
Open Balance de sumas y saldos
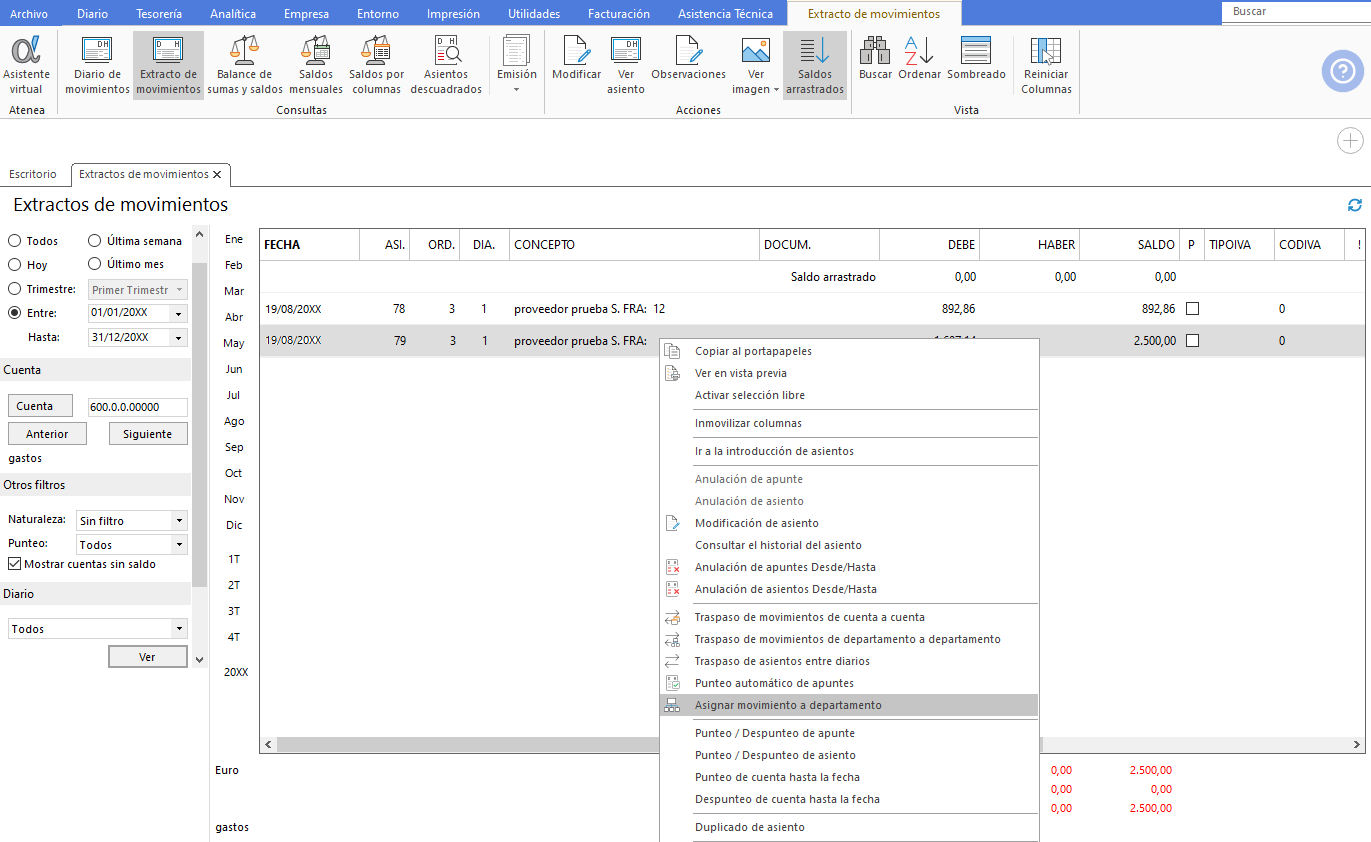click(245, 66)
